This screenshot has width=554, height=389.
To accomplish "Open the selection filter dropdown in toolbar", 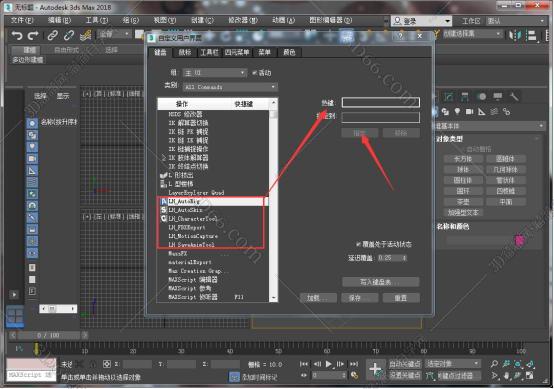I will [114, 34].
